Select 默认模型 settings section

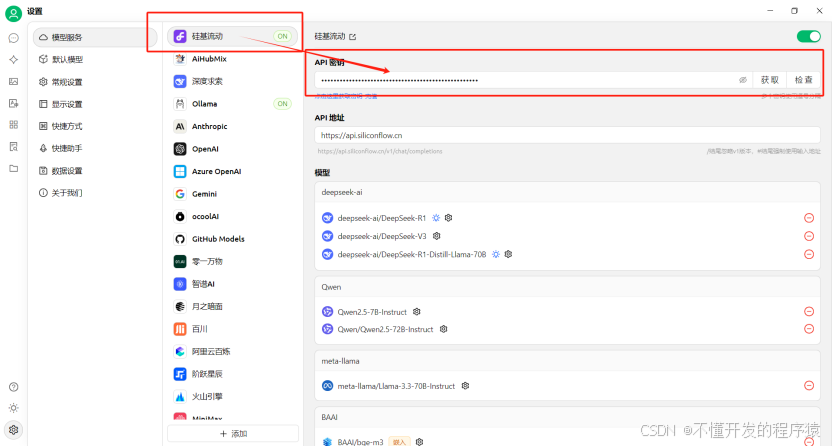point(95,59)
